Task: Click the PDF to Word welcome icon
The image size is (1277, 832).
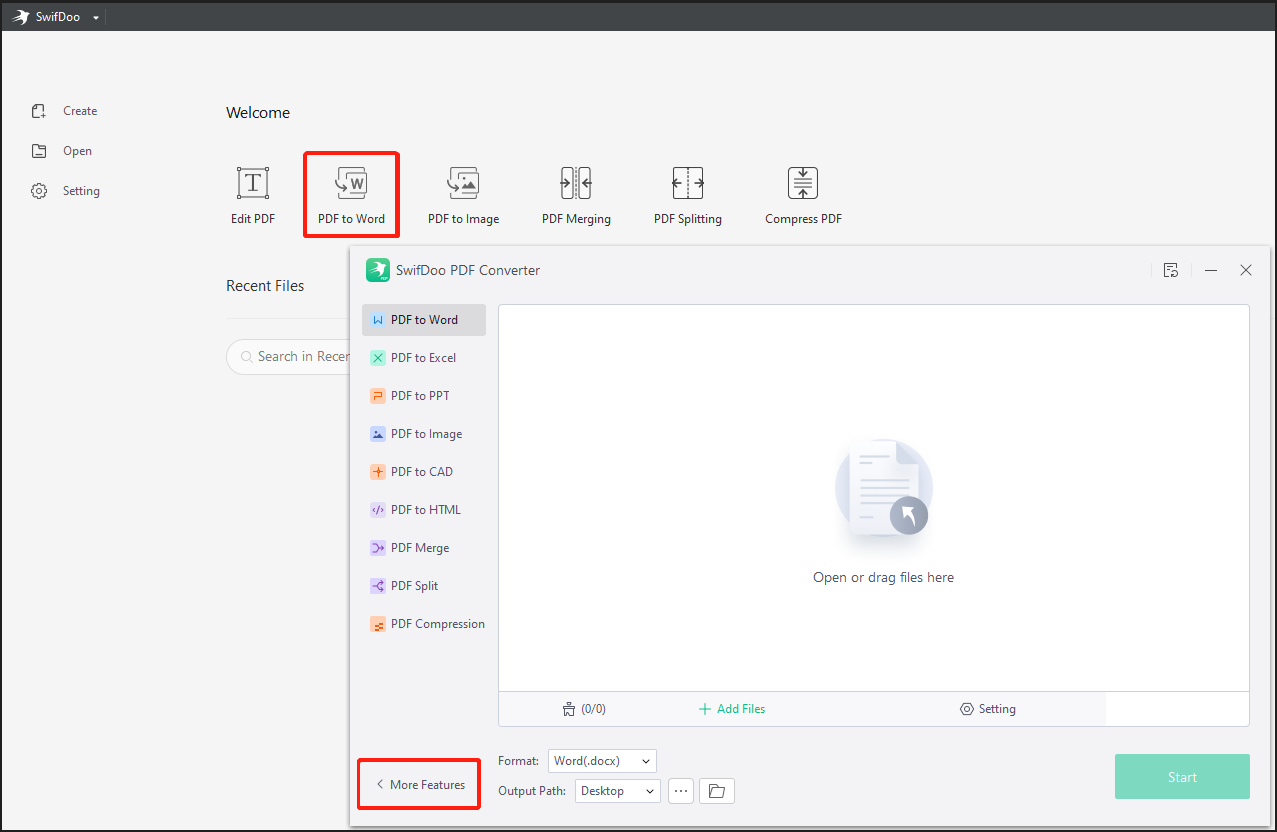Action: pyautogui.click(x=351, y=183)
